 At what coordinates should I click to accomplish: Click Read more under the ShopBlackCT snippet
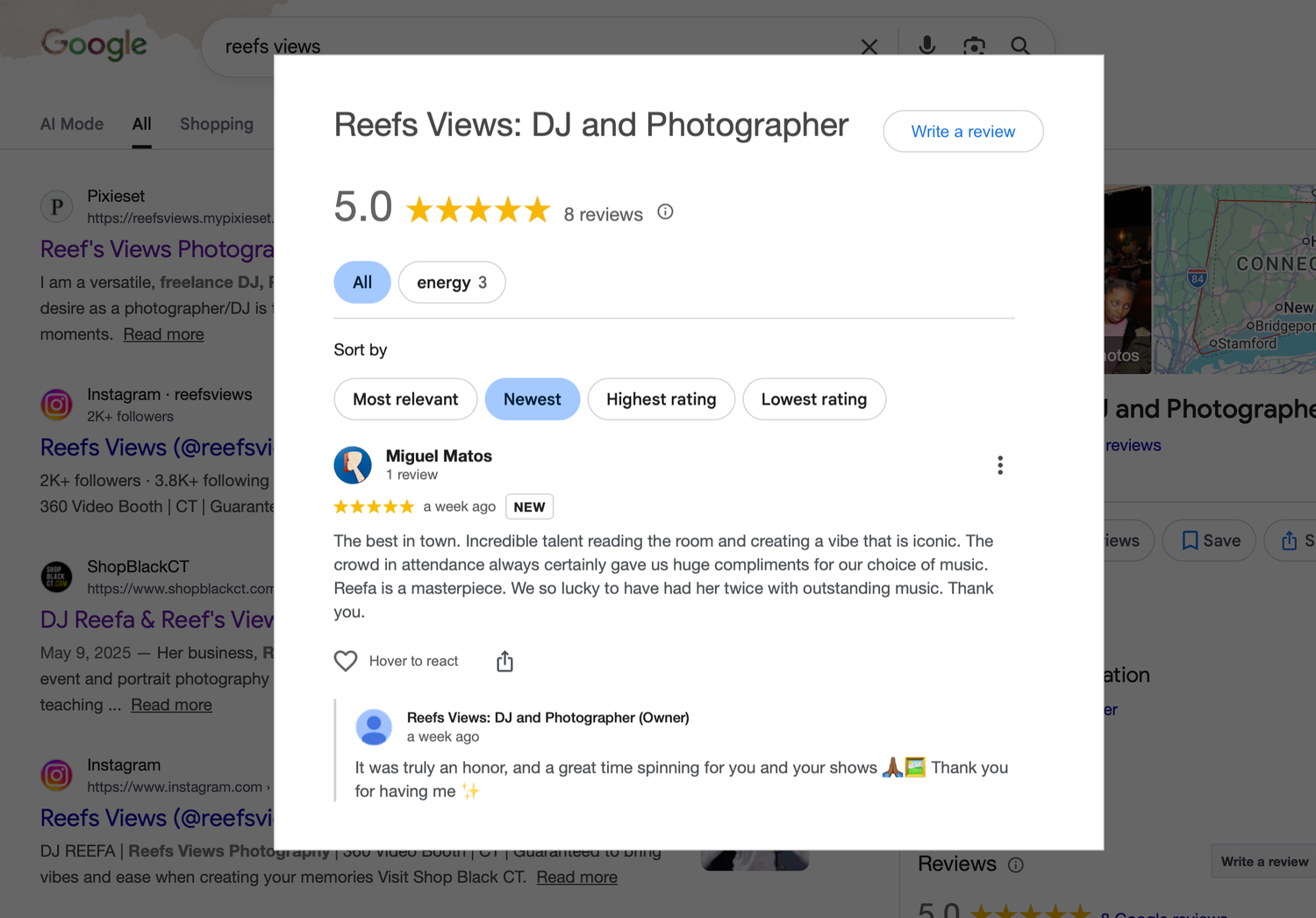click(x=172, y=705)
